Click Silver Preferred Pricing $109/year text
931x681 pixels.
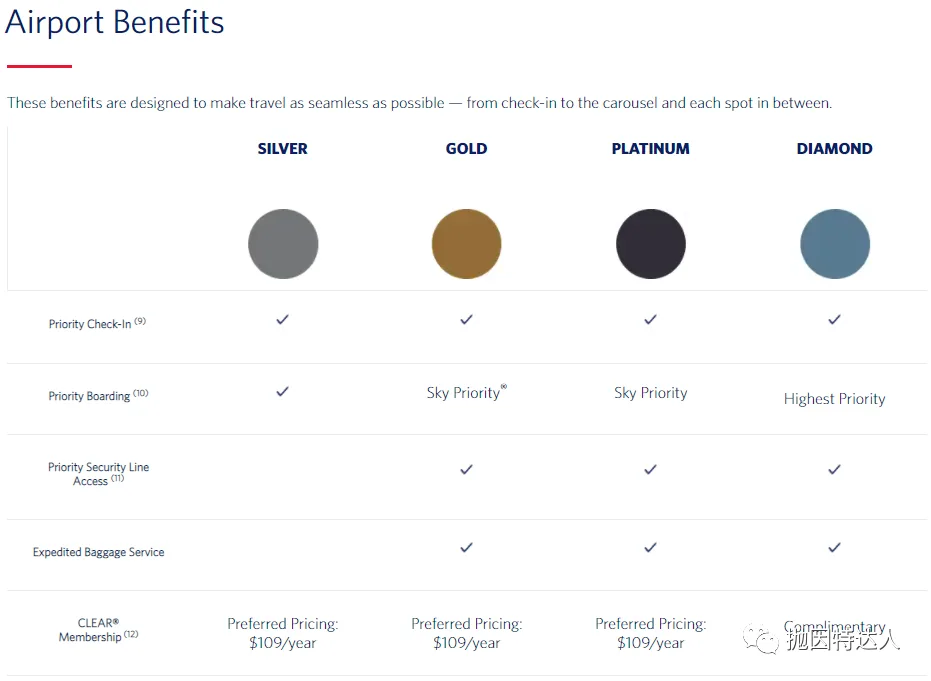[x=283, y=633]
